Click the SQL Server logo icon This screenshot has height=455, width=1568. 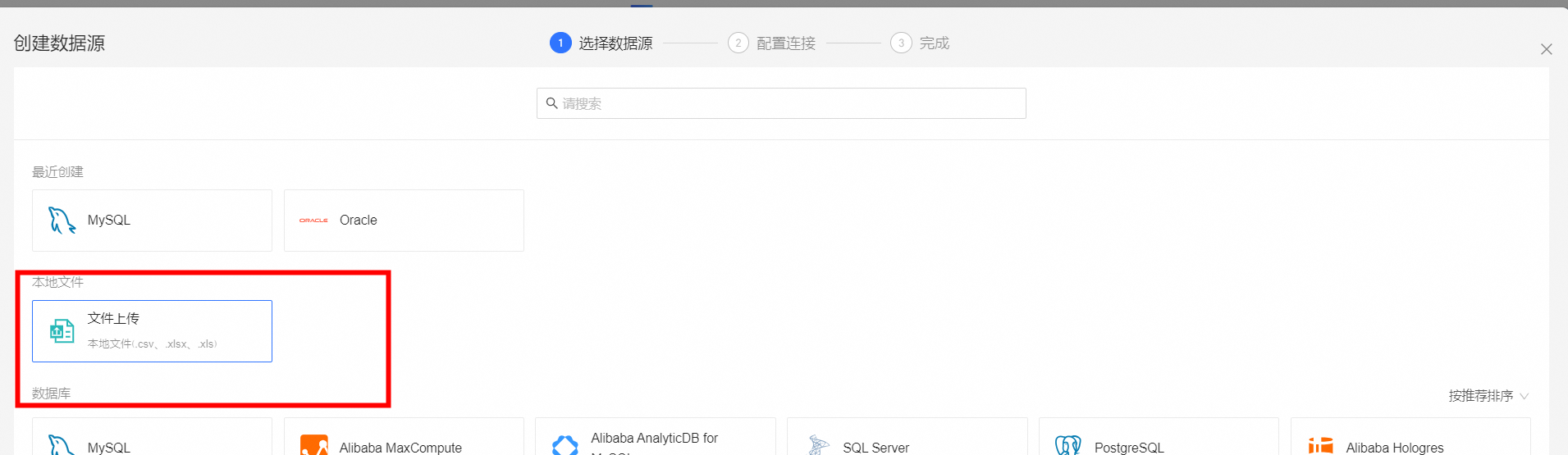[x=818, y=445]
